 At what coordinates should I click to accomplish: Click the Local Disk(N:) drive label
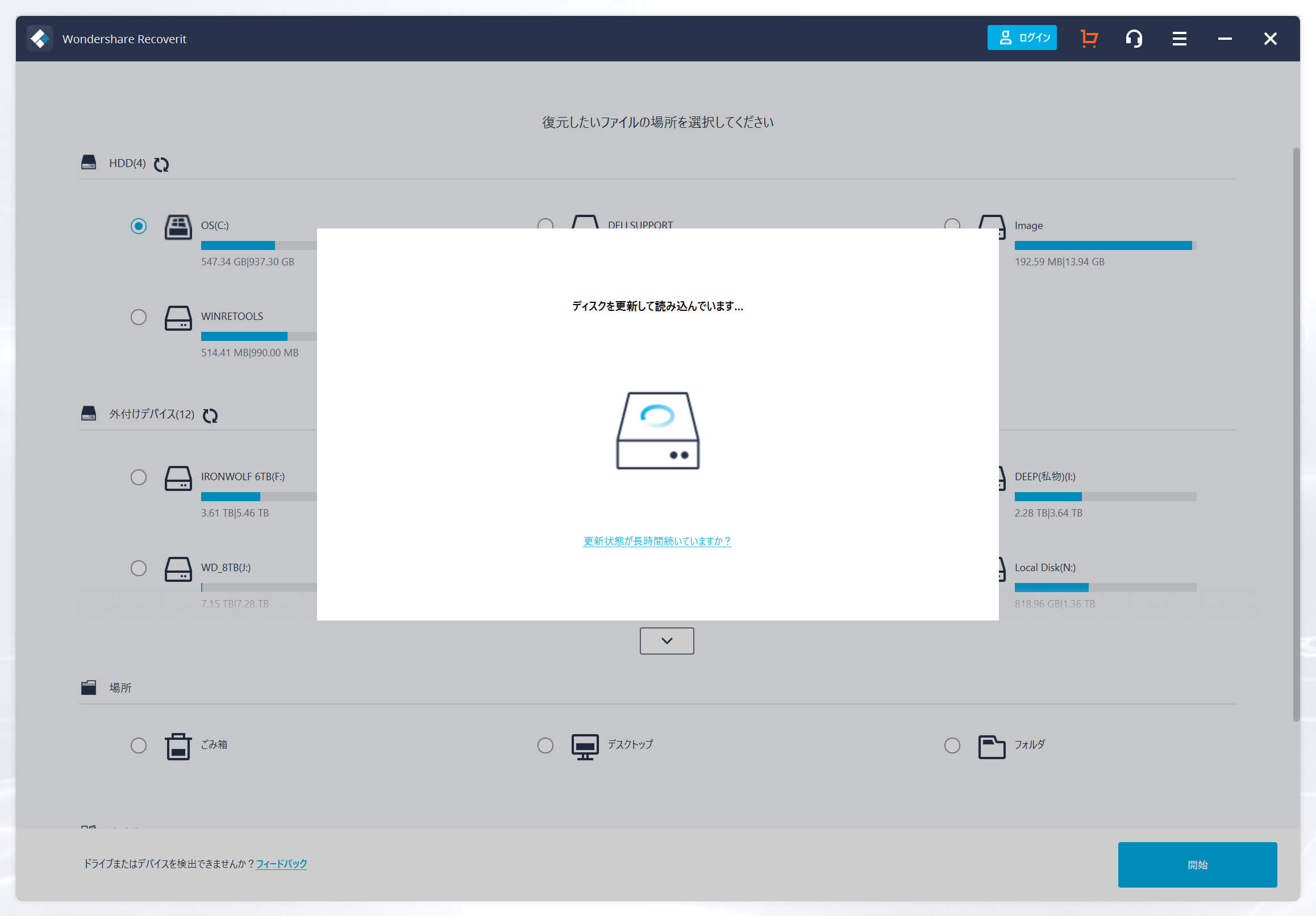point(1045,568)
